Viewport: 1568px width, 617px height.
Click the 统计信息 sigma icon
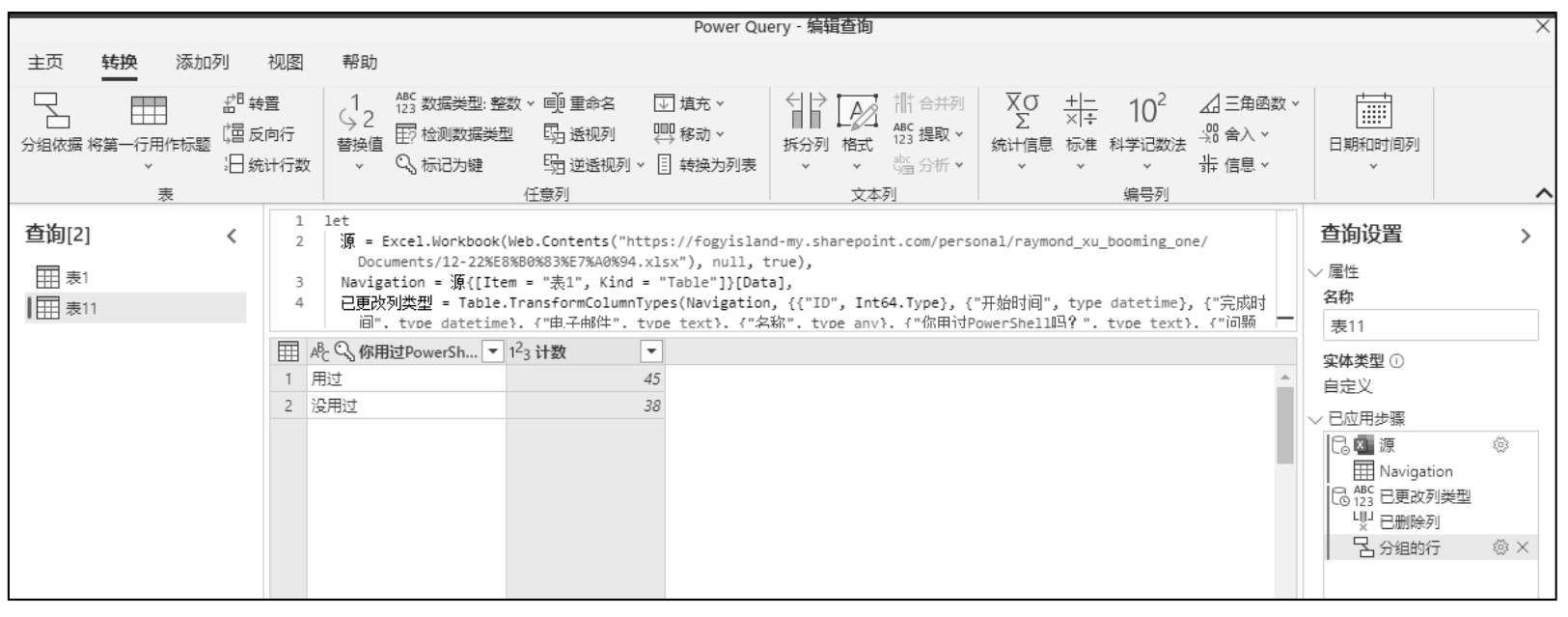tap(1022, 110)
